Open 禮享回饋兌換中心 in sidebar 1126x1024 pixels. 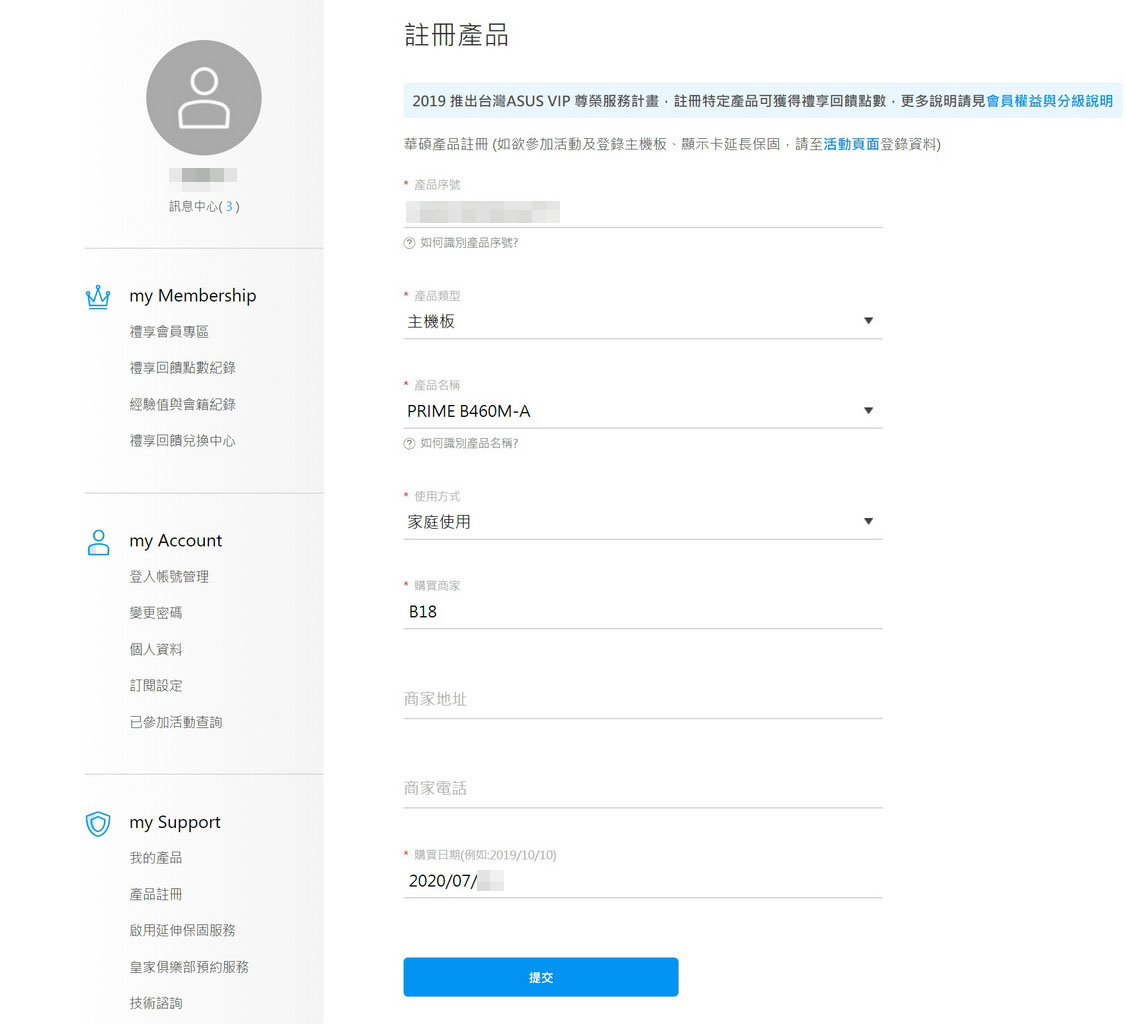[182, 441]
